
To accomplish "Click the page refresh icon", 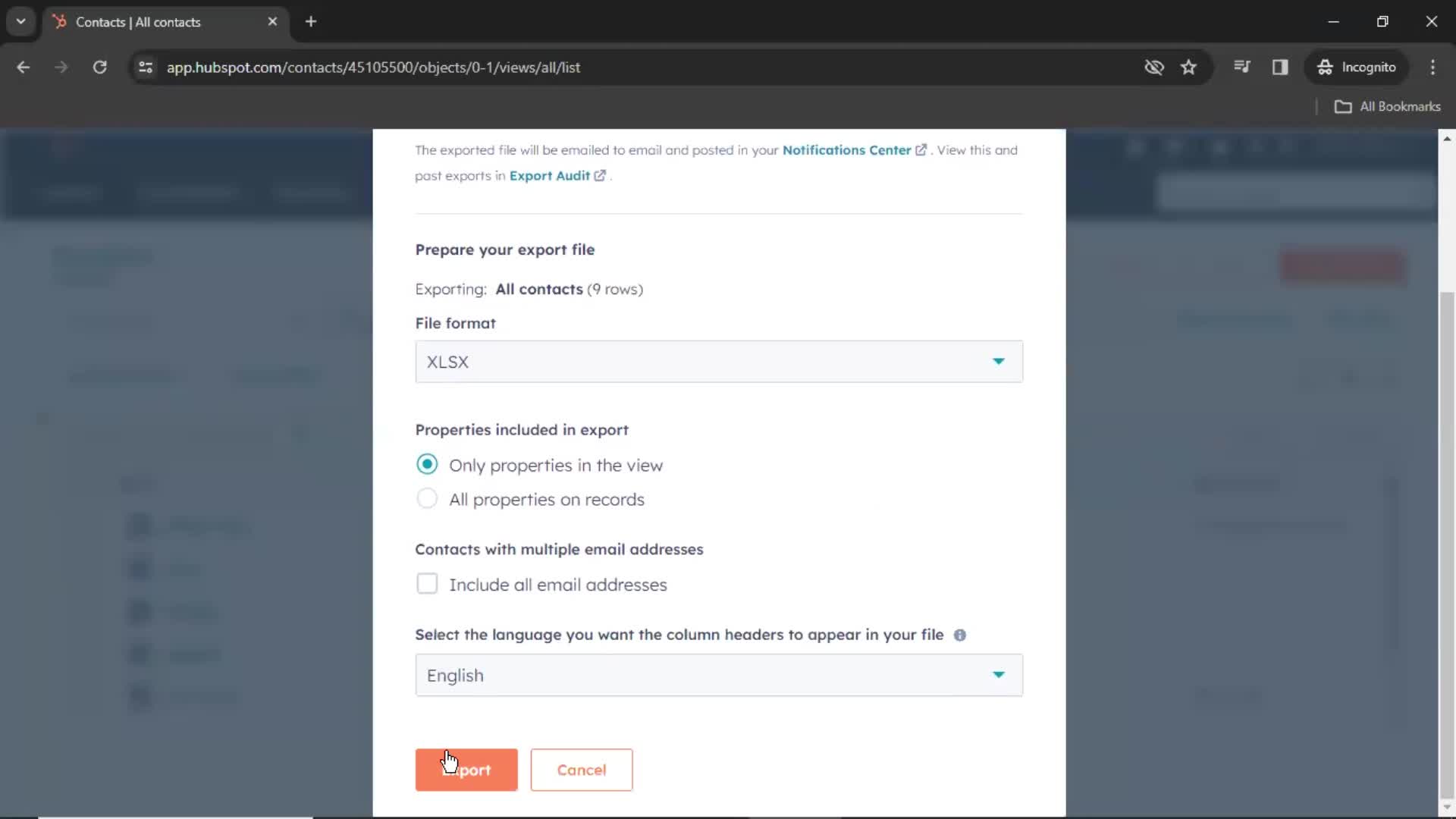I will point(99,68).
